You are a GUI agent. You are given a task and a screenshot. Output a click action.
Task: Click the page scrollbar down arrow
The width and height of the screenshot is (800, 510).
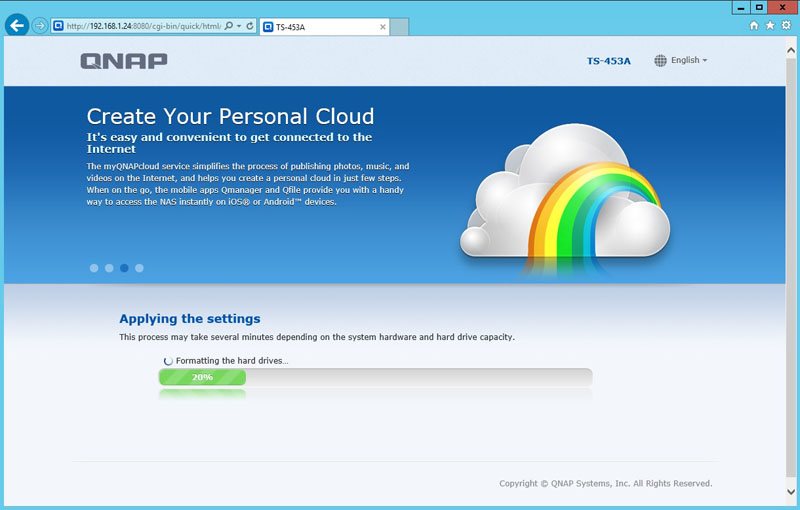[791, 492]
